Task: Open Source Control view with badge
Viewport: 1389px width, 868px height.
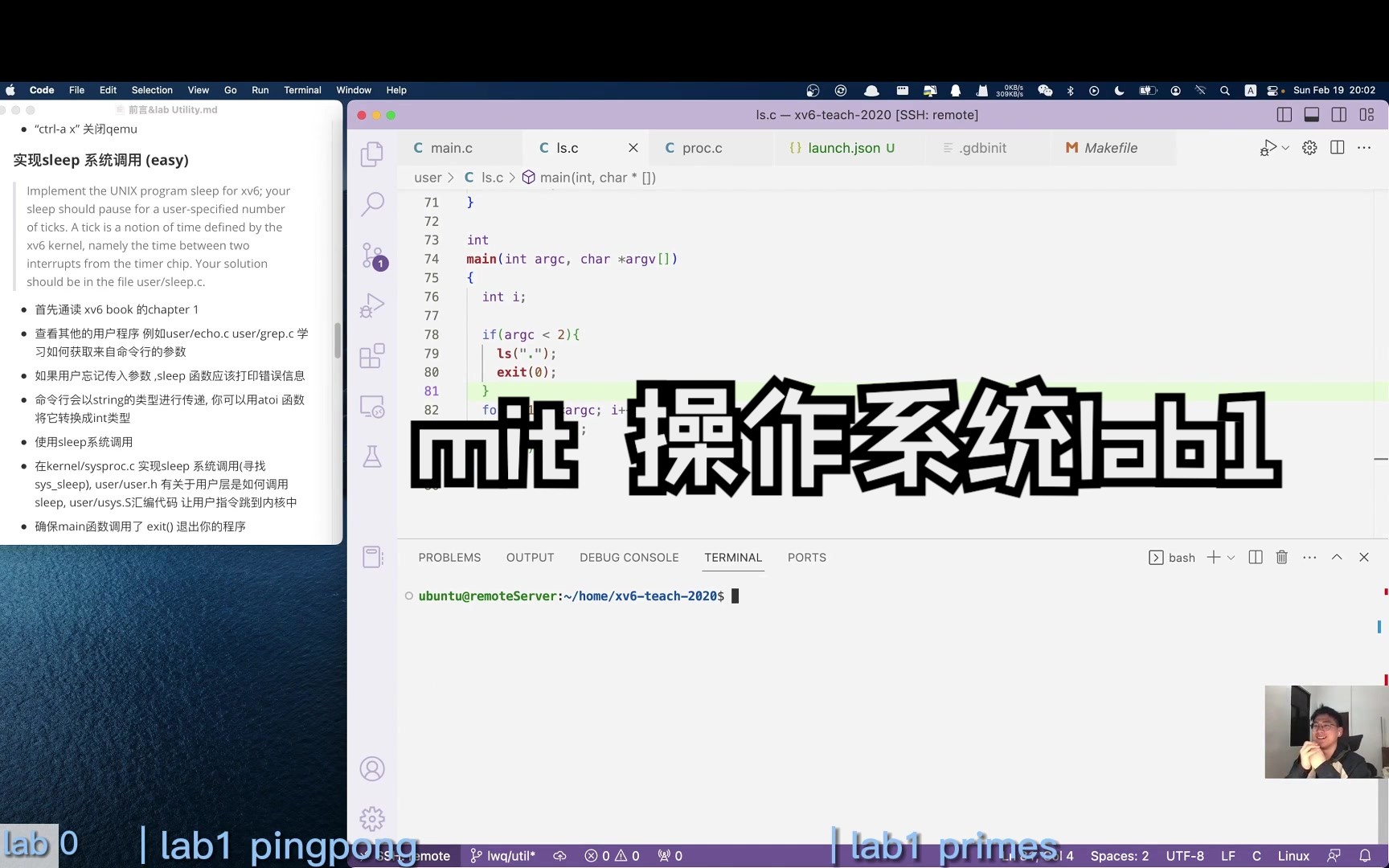Action: [x=374, y=256]
